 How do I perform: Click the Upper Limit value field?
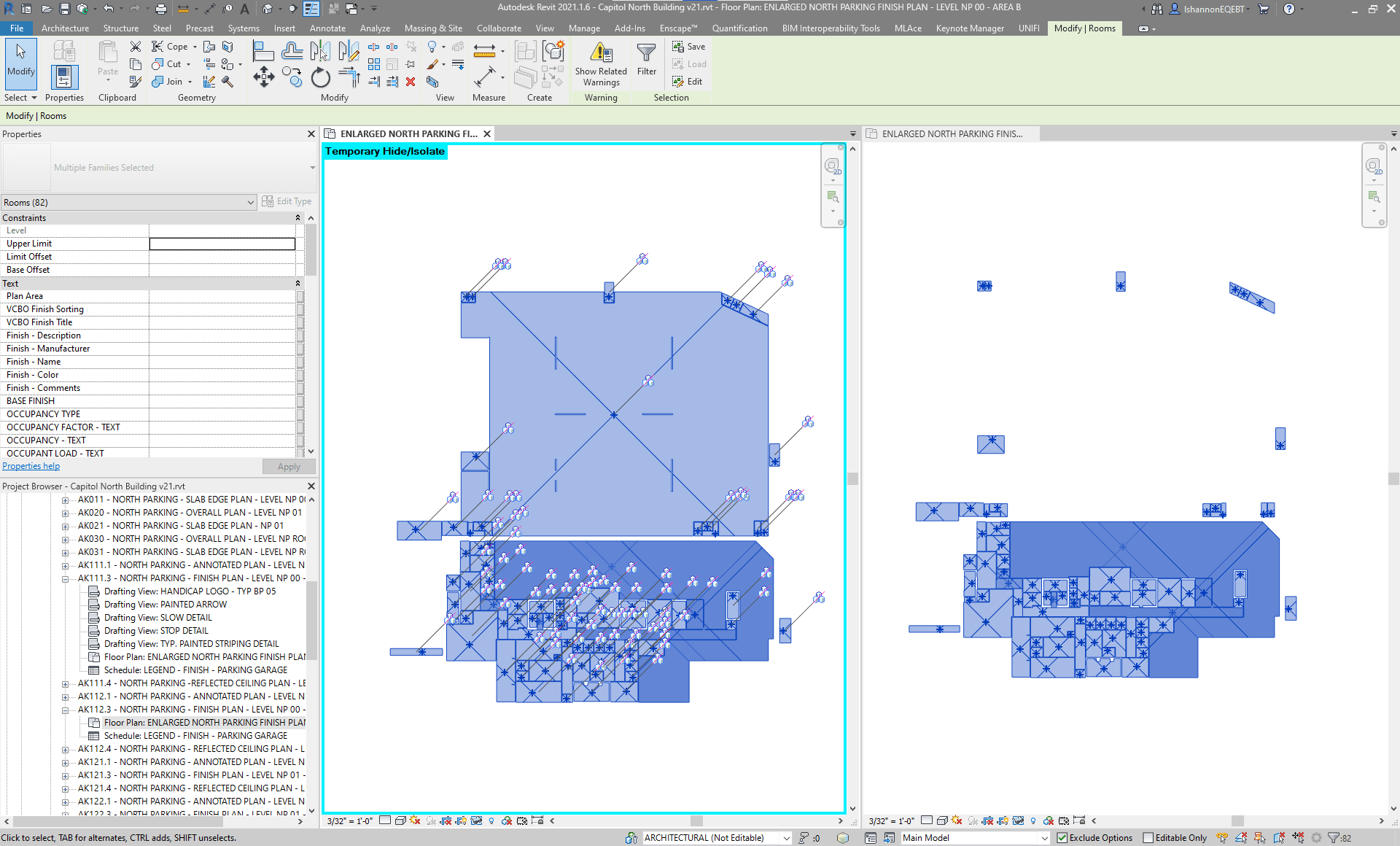(222, 243)
